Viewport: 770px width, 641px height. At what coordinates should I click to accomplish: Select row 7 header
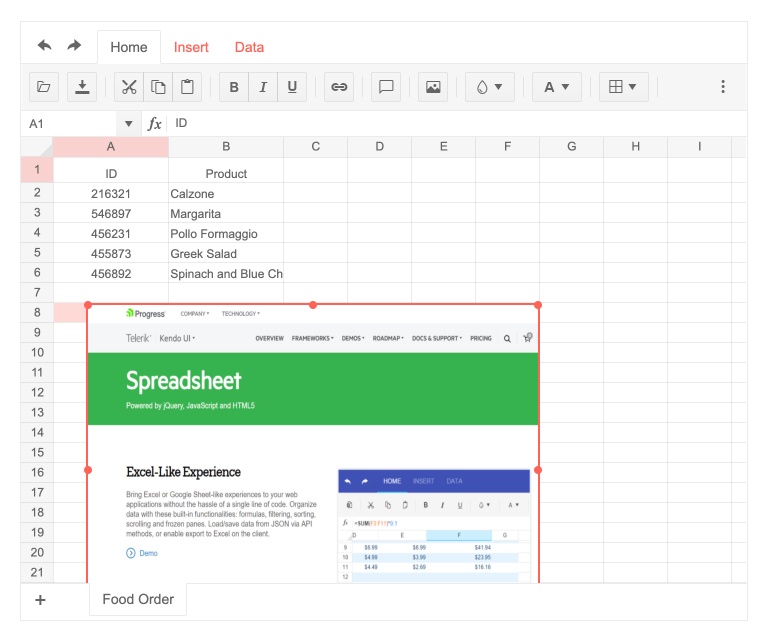point(37,293)
